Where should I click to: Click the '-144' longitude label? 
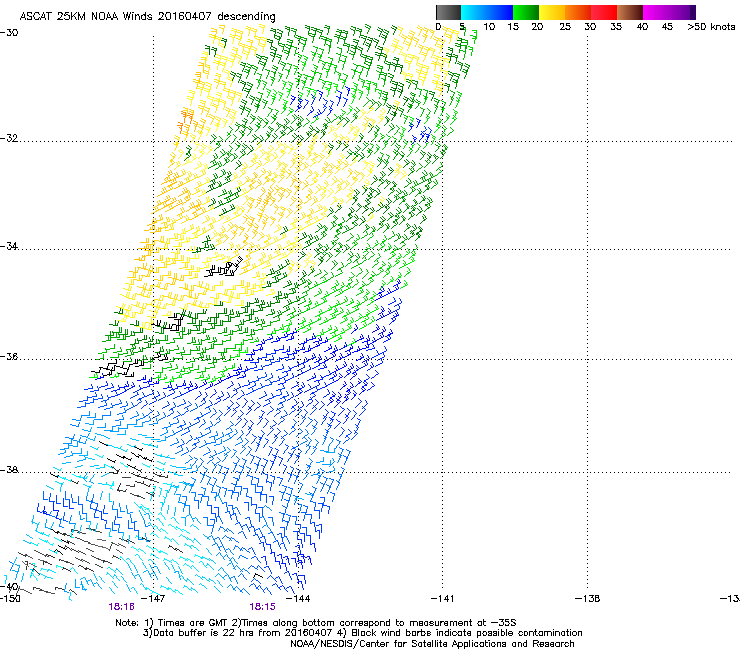pyautogui.click(x=298, y=599)
